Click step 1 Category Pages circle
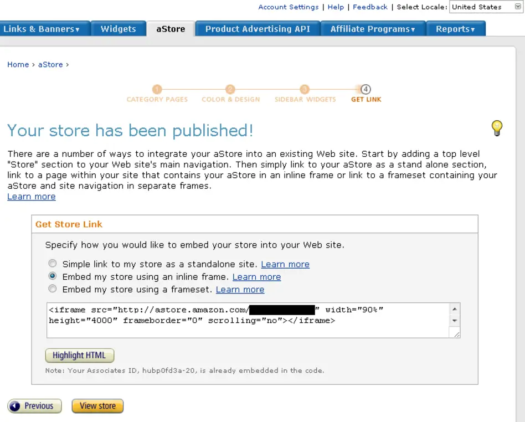 pyautogui.click(x=157, y=89)
